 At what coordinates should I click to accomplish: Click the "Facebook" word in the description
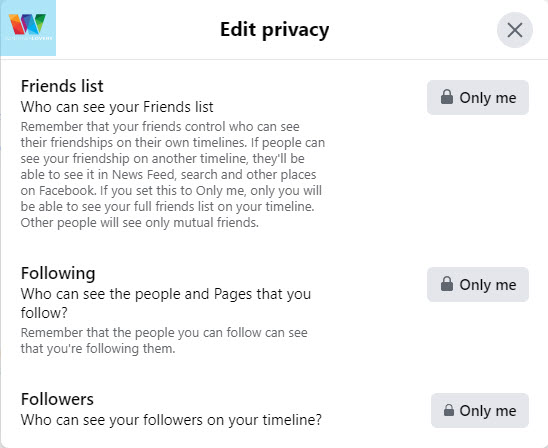click(67, 190)
